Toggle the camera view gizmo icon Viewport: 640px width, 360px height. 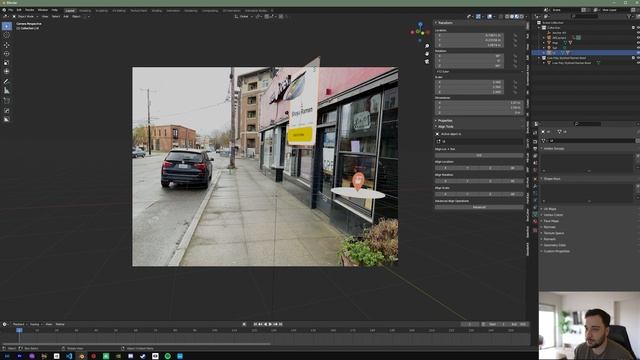pos(427,62)
